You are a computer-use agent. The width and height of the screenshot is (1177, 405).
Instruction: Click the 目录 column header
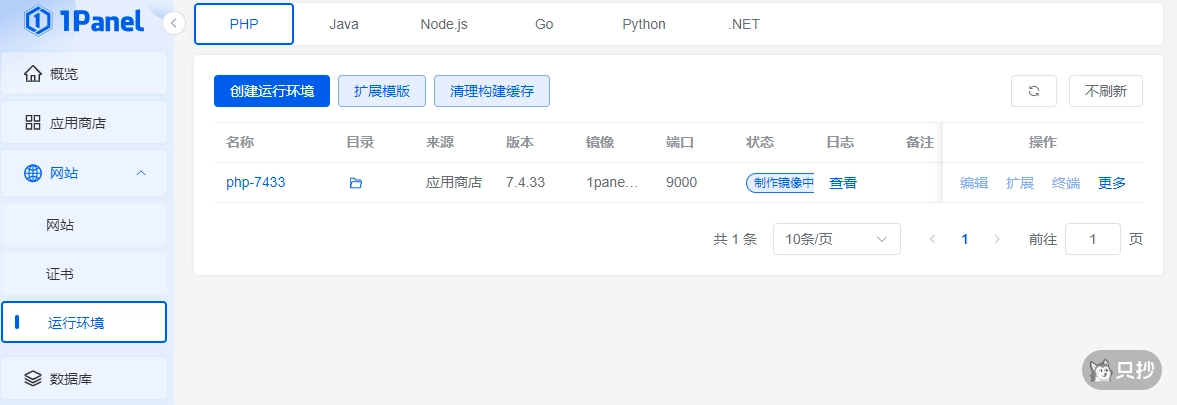[x=360, y=142]
